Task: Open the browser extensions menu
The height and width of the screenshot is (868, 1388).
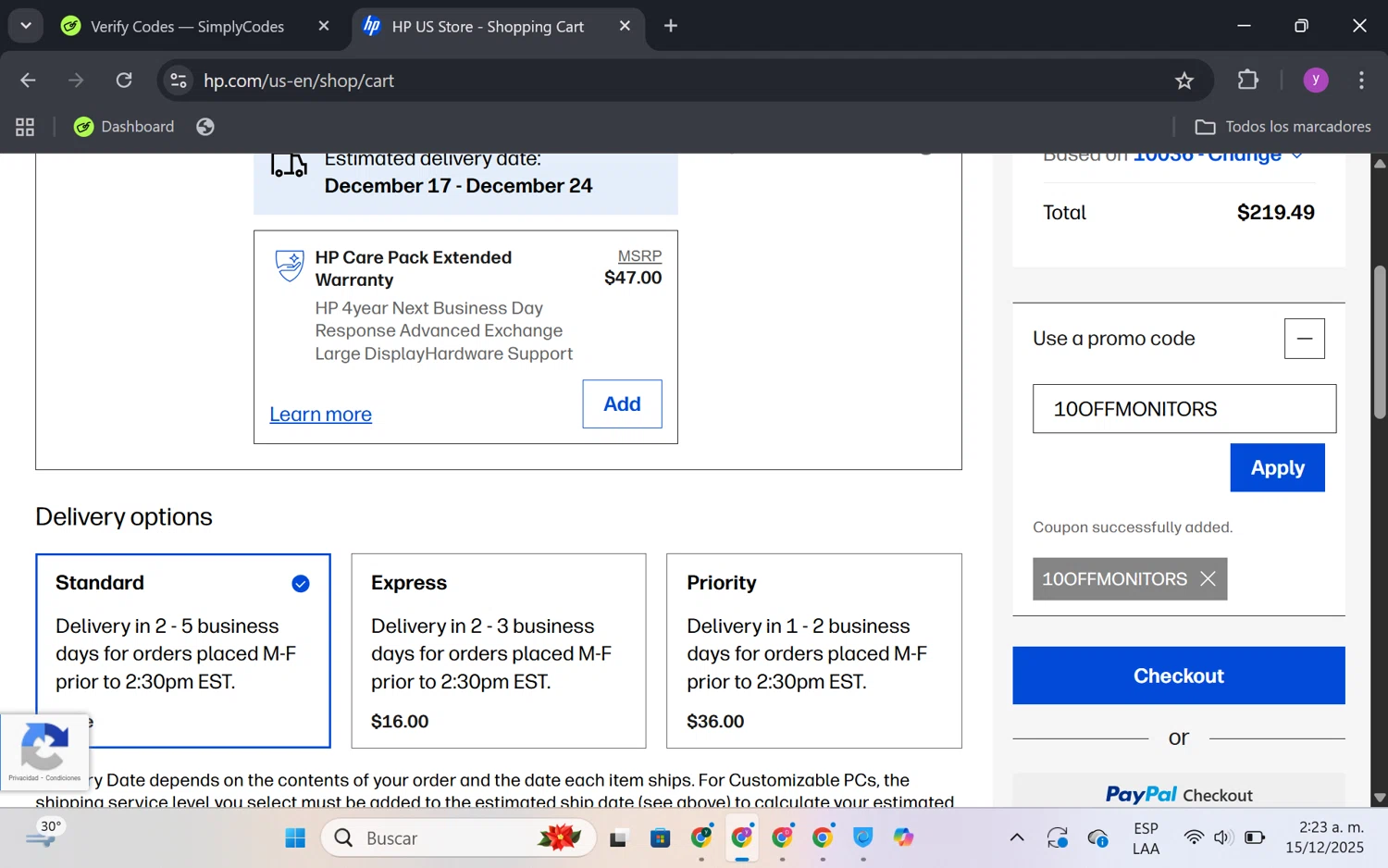Action: pyautogui.click(x=1248, y=81)
